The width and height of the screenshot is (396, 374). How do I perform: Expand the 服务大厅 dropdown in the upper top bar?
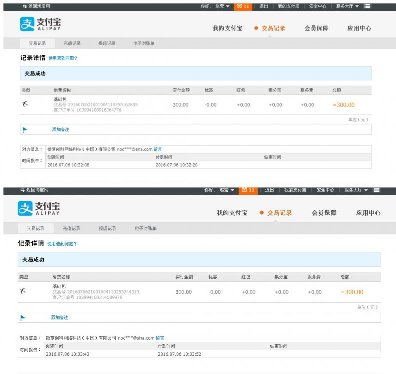click(347, 6)
